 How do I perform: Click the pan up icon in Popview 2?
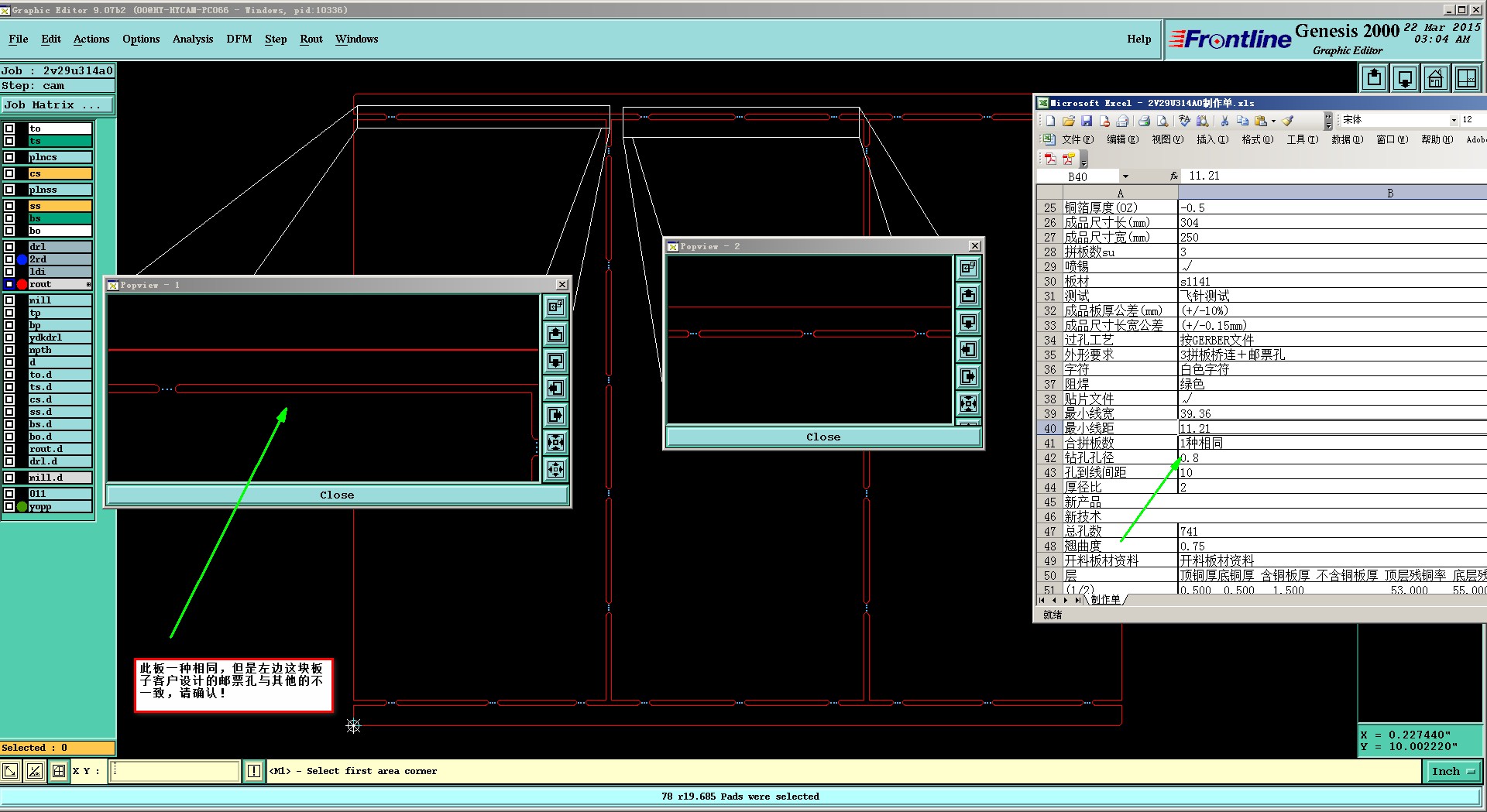point(968,295)
